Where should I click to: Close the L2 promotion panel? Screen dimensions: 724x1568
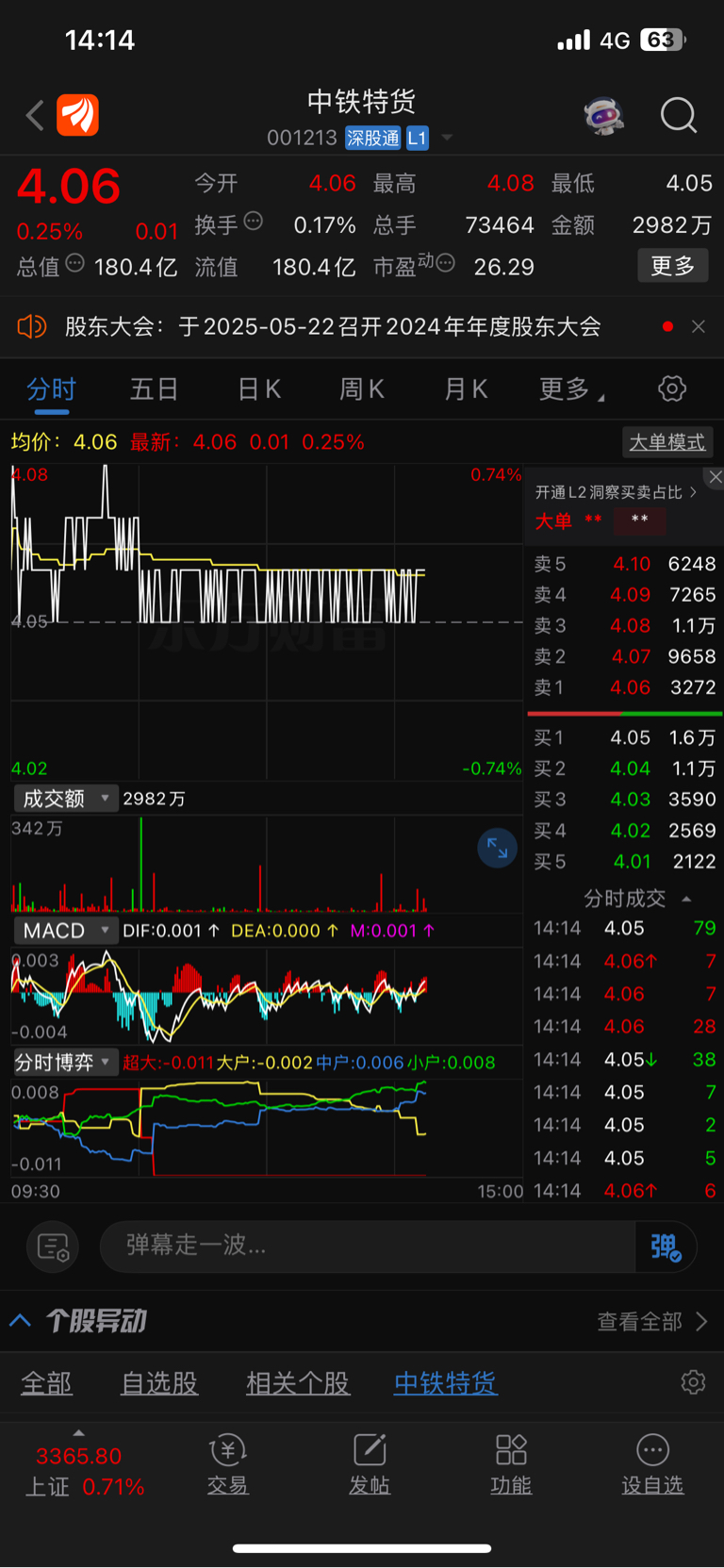coord(716,477)
